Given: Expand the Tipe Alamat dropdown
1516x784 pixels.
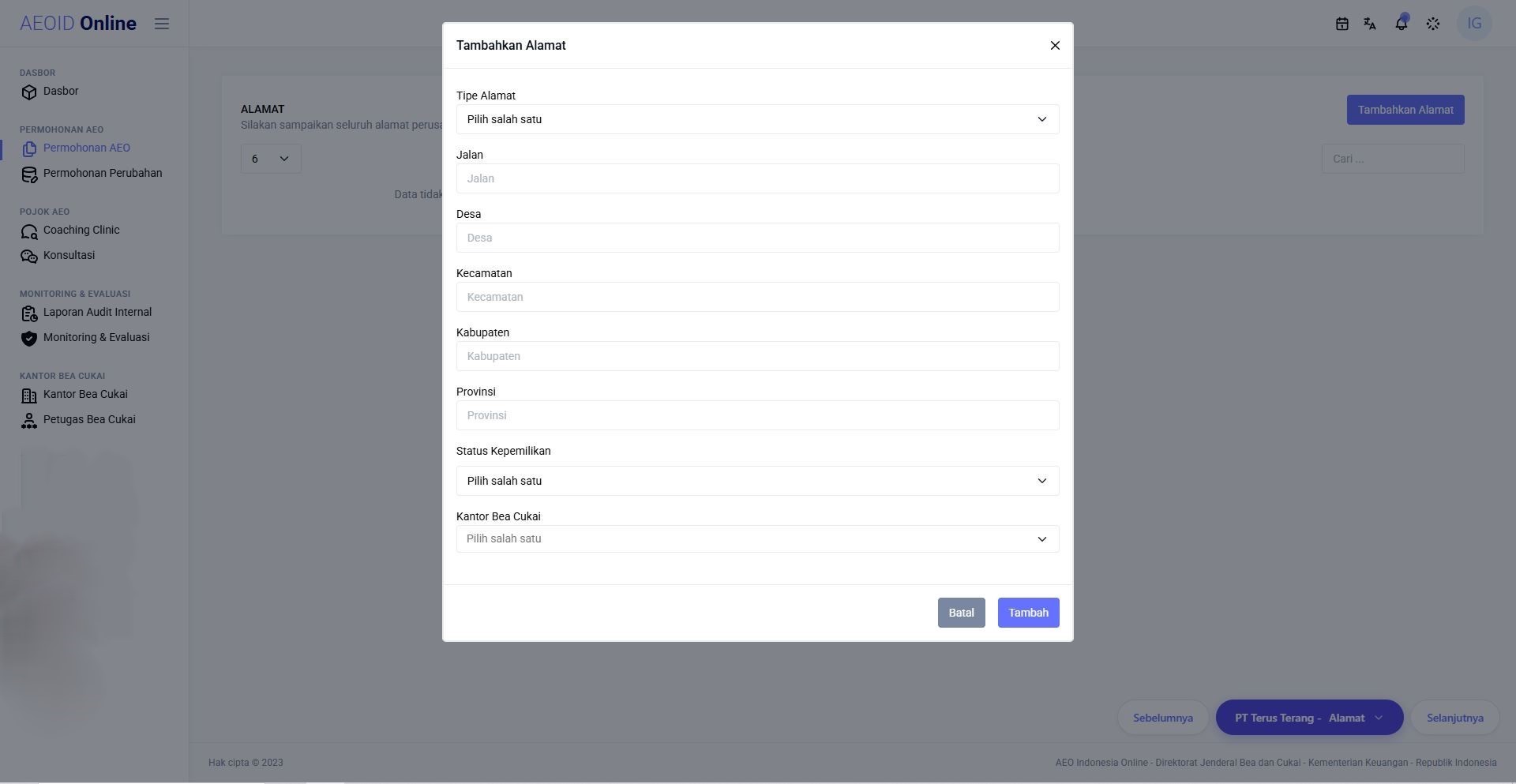Looking at the screenshot, I should [758, 119].
